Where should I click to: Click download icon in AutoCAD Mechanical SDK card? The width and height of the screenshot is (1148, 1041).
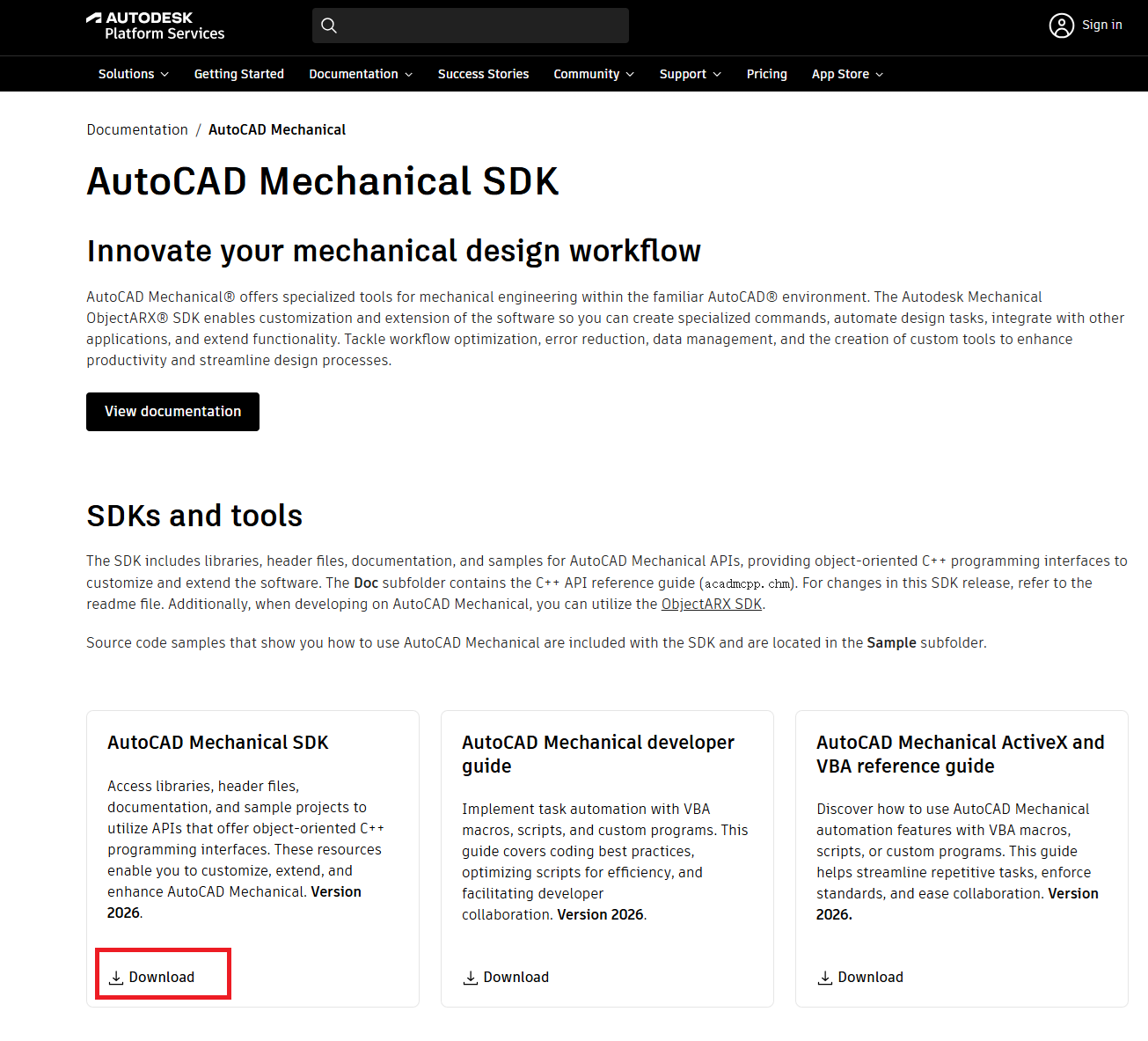point(116,978)
